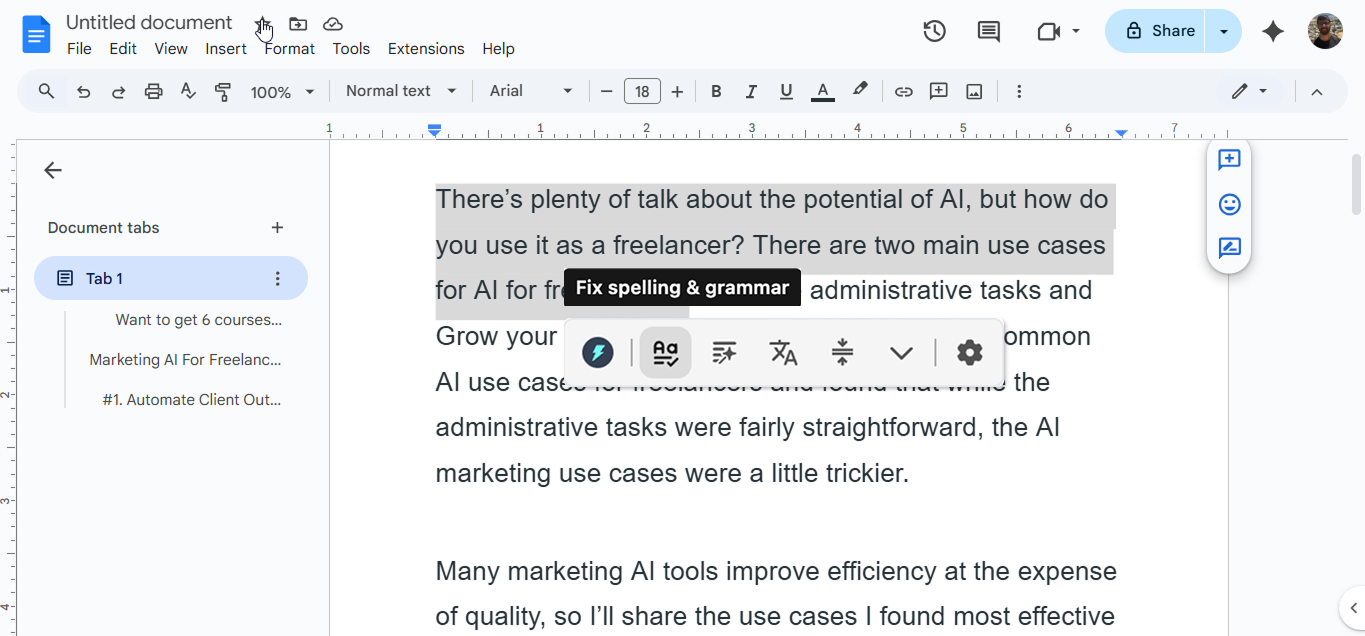1365x636 pixels.
Task: Click the Fix spelling & grammar icon
Action: (665, 352)
